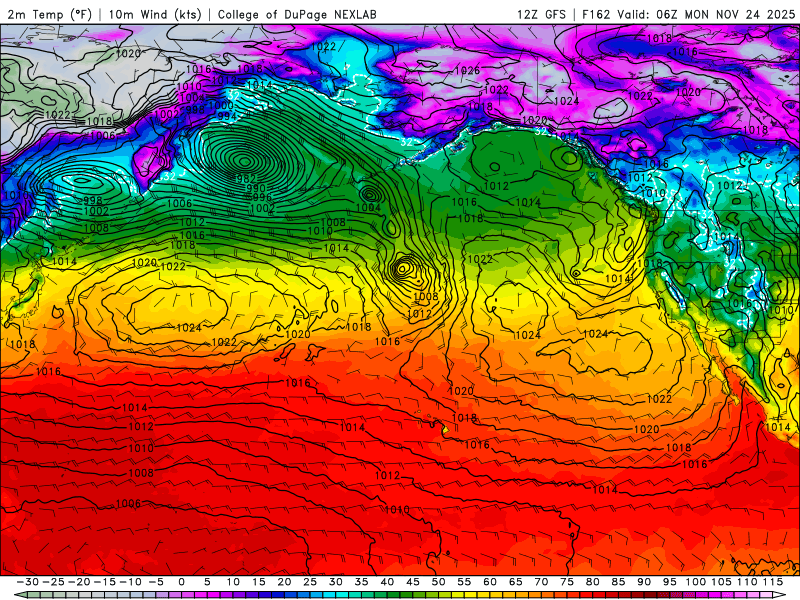This screenshot has height=600, width=800.
Task: Click the 990 isobar label
Action: click(256, 188)
